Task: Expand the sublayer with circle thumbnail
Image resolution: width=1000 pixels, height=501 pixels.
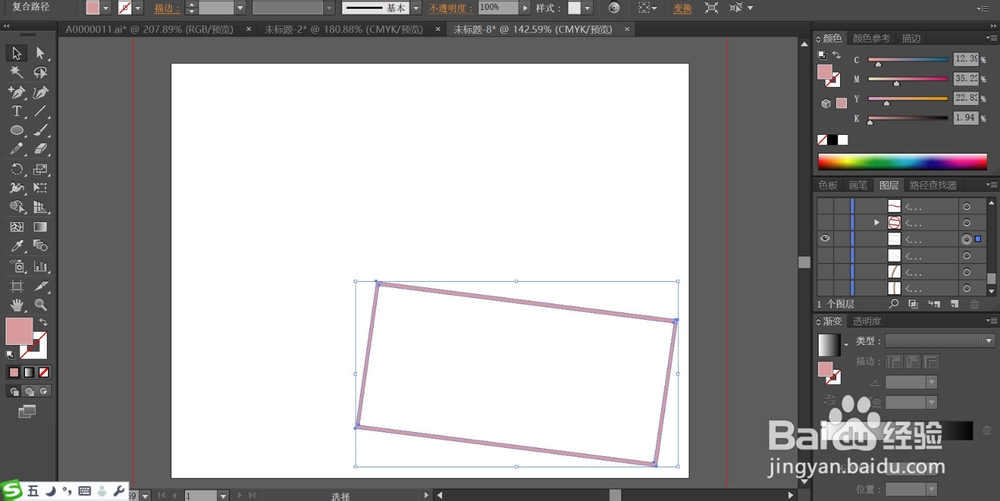Action: point(876,222)
